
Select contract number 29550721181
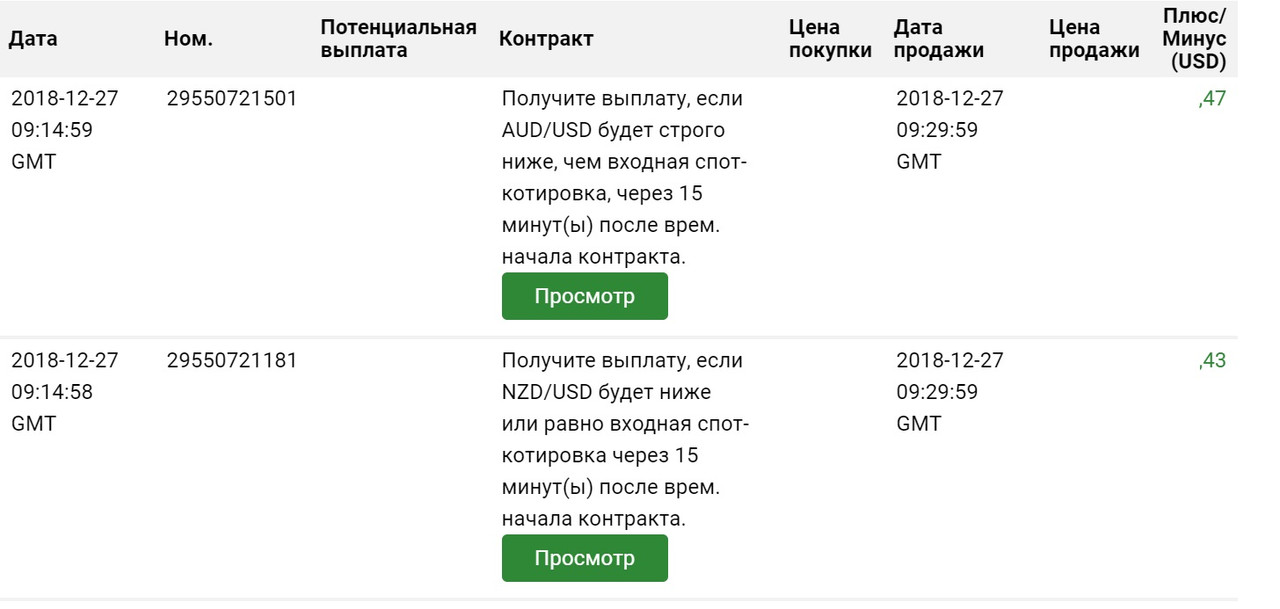click(x=232, y=361)
